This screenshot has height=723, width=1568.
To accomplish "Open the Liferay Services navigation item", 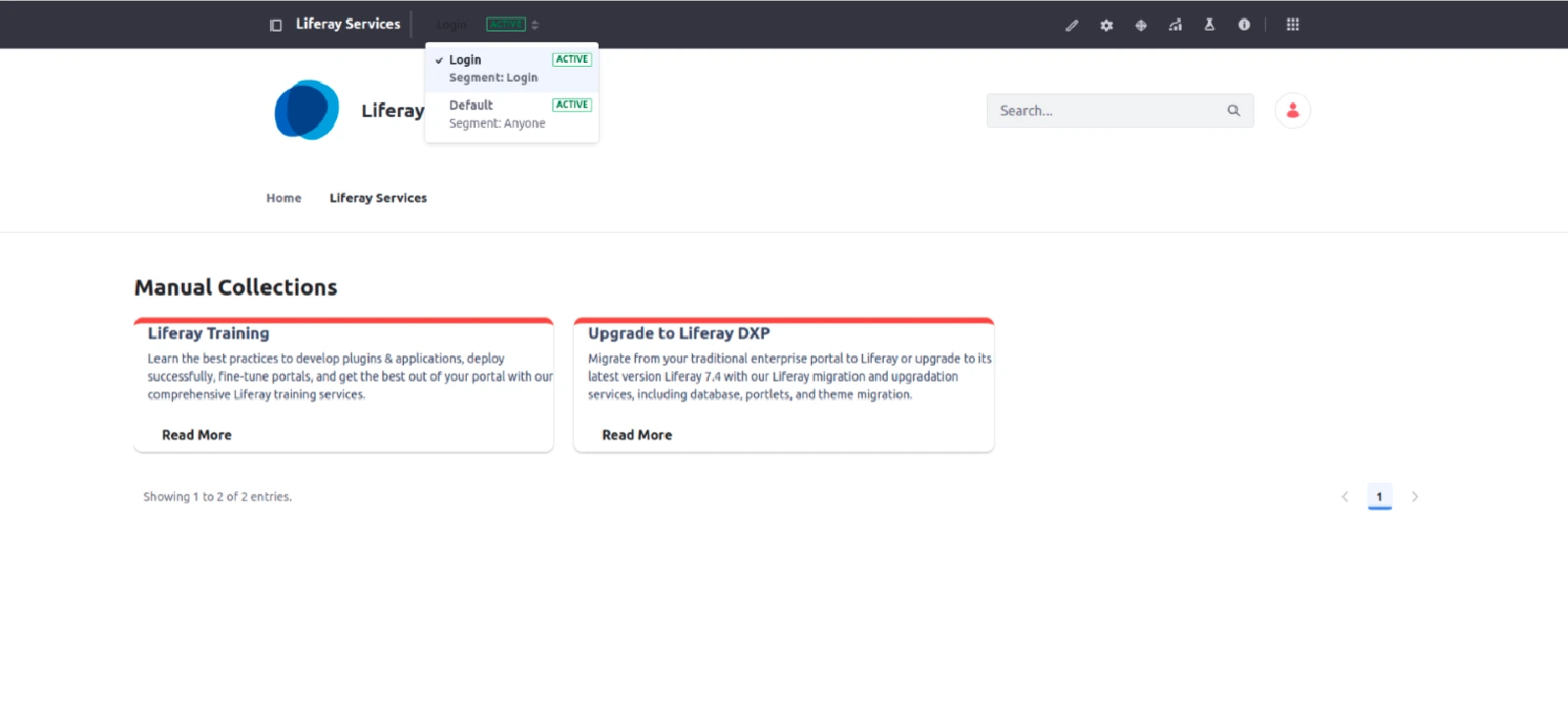I will [378, 198].
